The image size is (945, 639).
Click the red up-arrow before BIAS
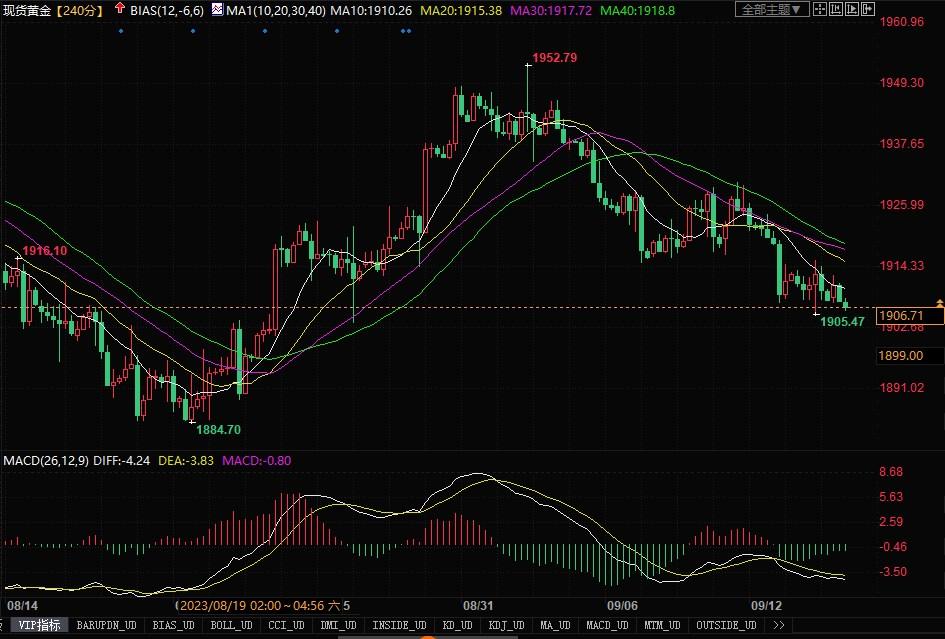pyautogui.click(x=119, y=8)
